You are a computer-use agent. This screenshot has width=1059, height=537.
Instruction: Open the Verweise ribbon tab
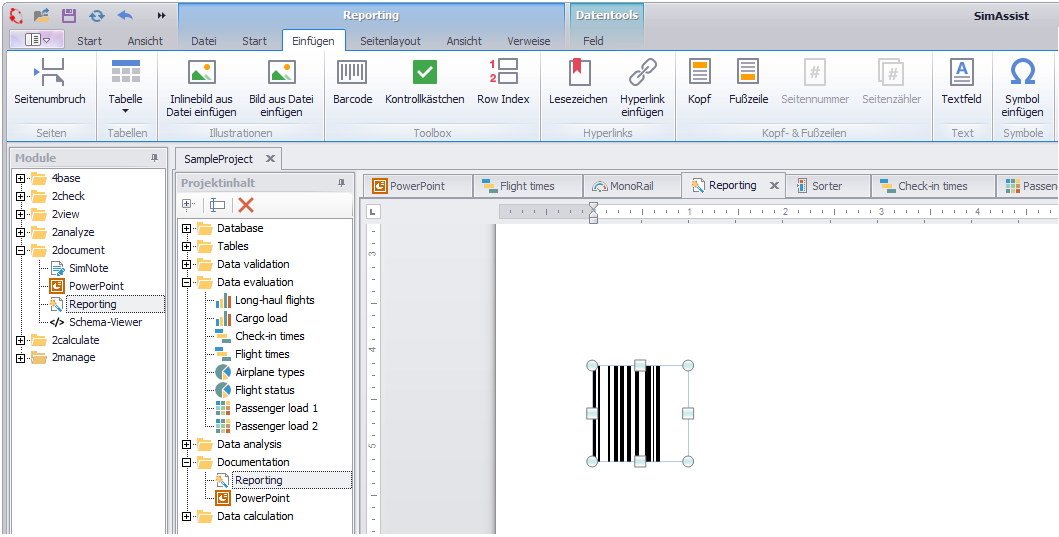click(529, 41)
